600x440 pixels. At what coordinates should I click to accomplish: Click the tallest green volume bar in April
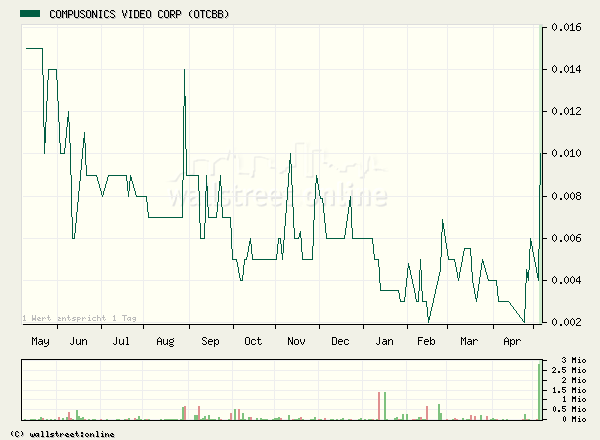pos(540,392)
